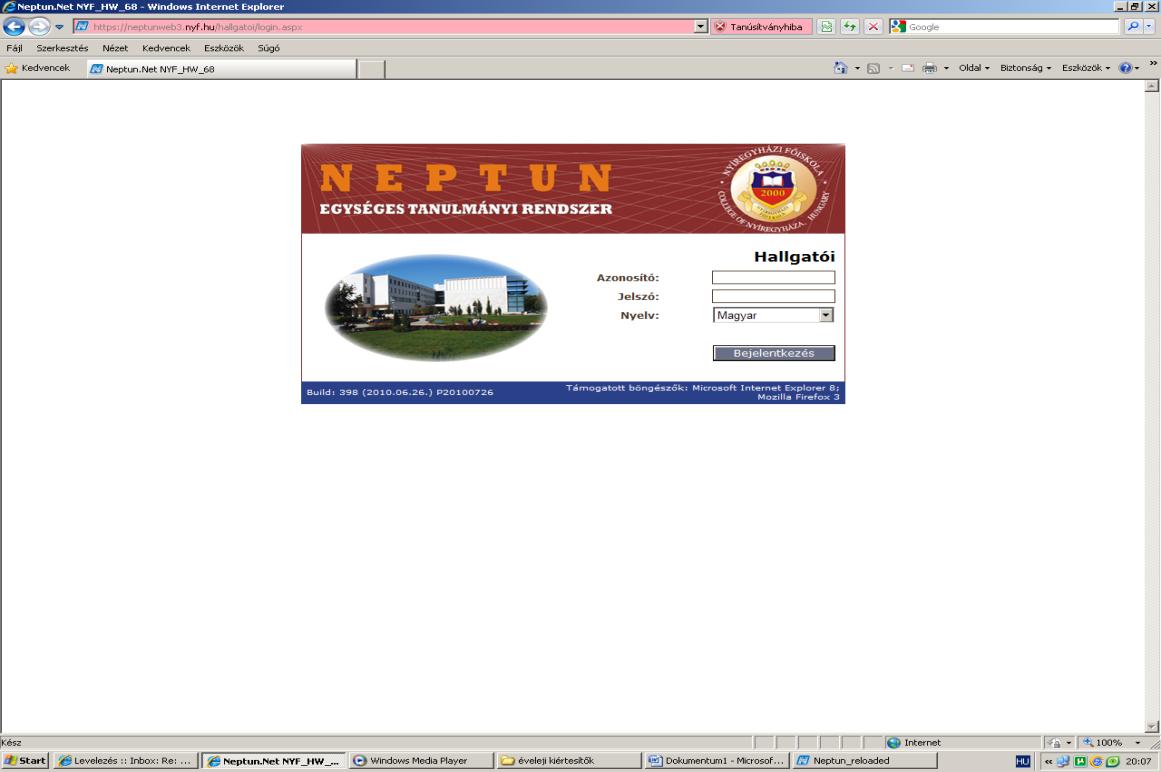1161x772 pixels.
Task: Click the Home icon in command bar
Action: coord(840,68)
